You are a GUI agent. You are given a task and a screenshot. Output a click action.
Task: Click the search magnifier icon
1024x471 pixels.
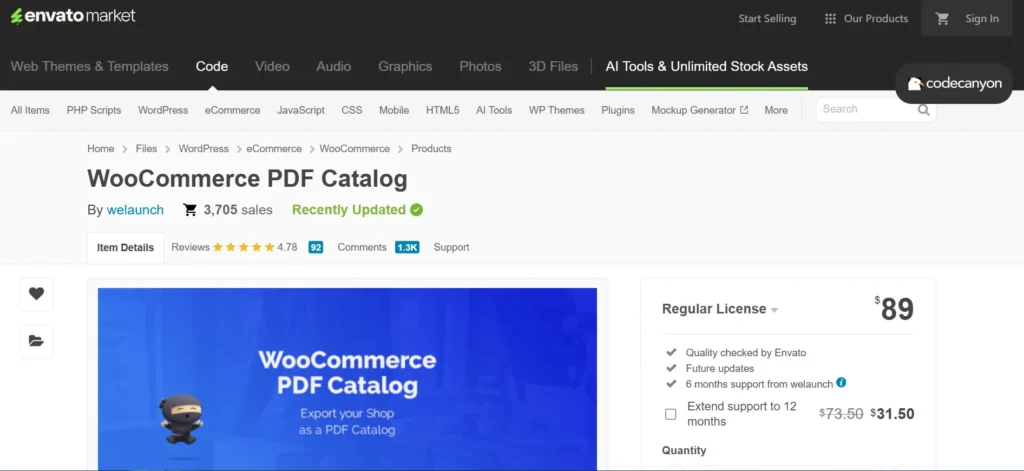[923, 110]
